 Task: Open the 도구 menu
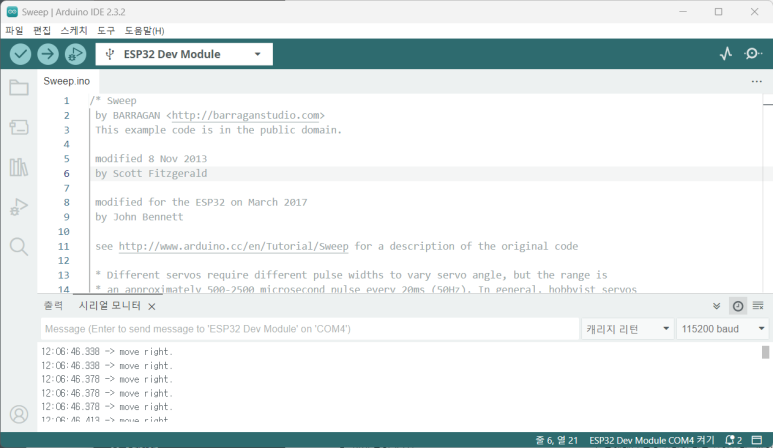(x=105, y=31)
